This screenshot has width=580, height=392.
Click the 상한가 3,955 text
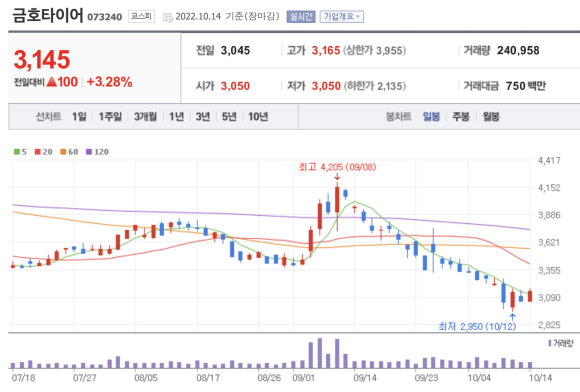[375, 50]
